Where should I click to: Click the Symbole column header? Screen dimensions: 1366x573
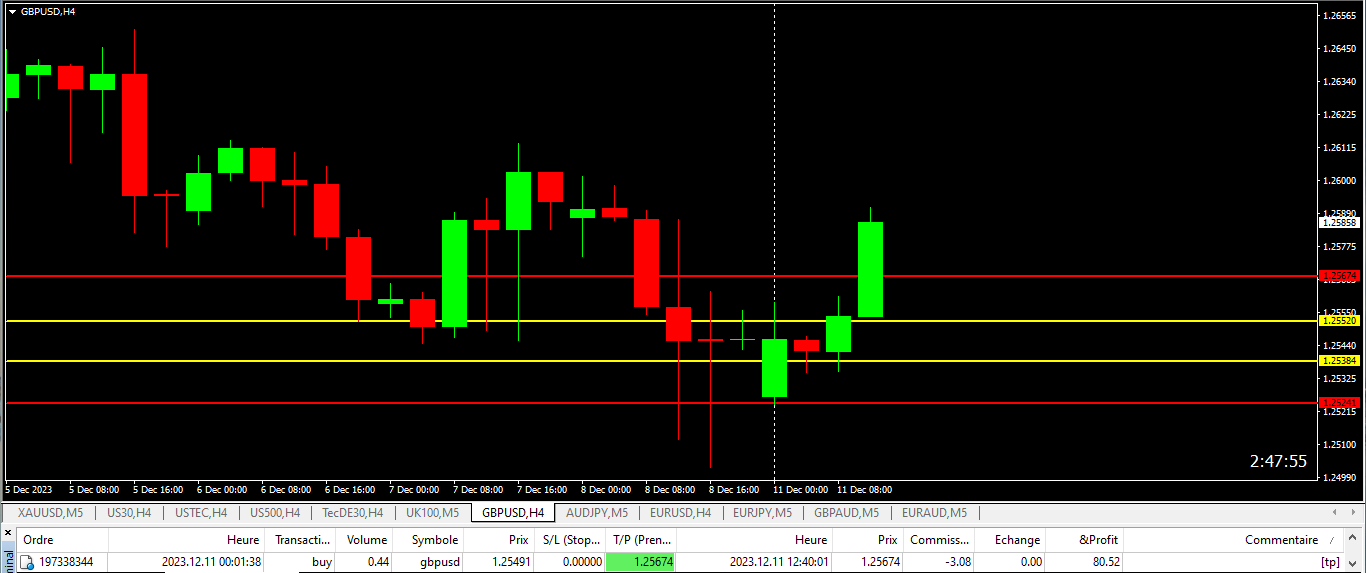point(434,540)
